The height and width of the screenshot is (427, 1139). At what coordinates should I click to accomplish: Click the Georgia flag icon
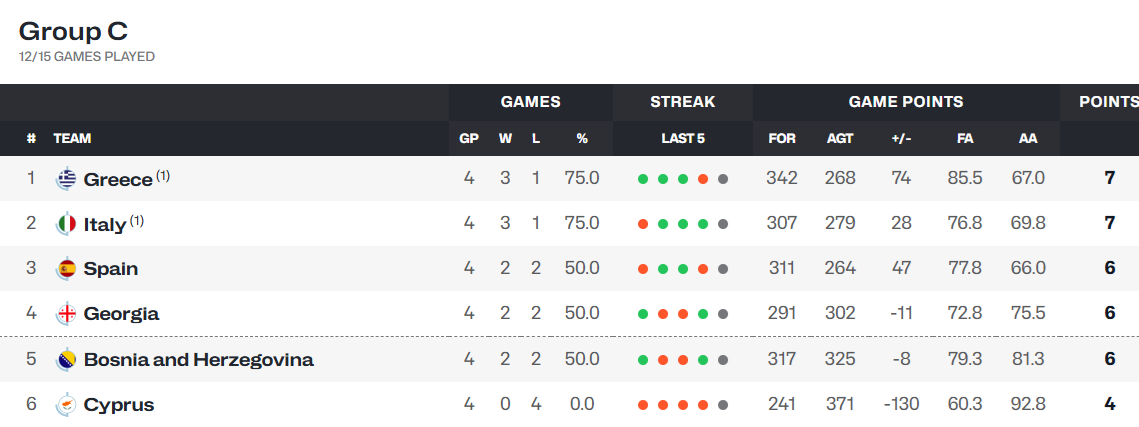point(67,314)
